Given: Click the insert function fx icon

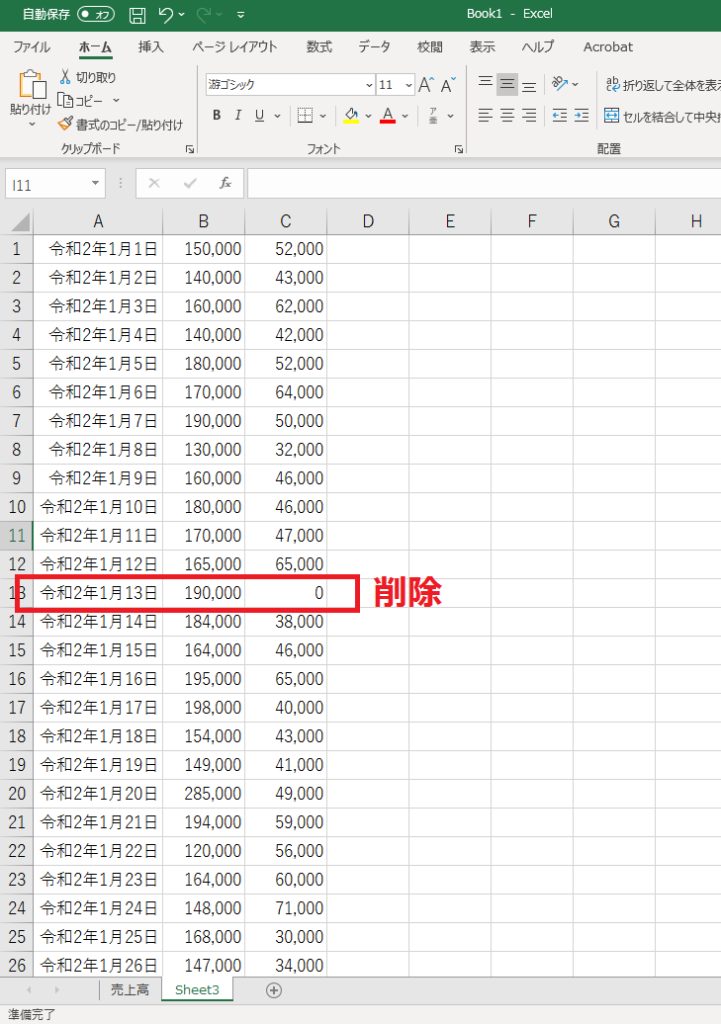Looking at the screenshot, I should coord(226,183).
